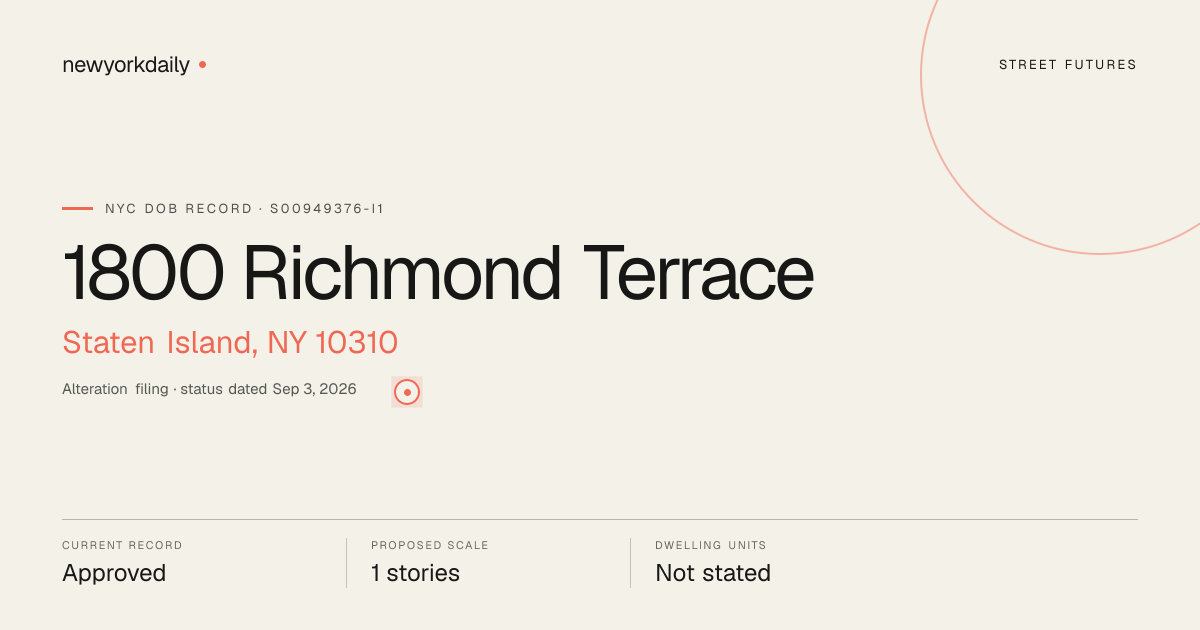Select the Staten Island, NY 10310 address

click(x=230, y=342)
